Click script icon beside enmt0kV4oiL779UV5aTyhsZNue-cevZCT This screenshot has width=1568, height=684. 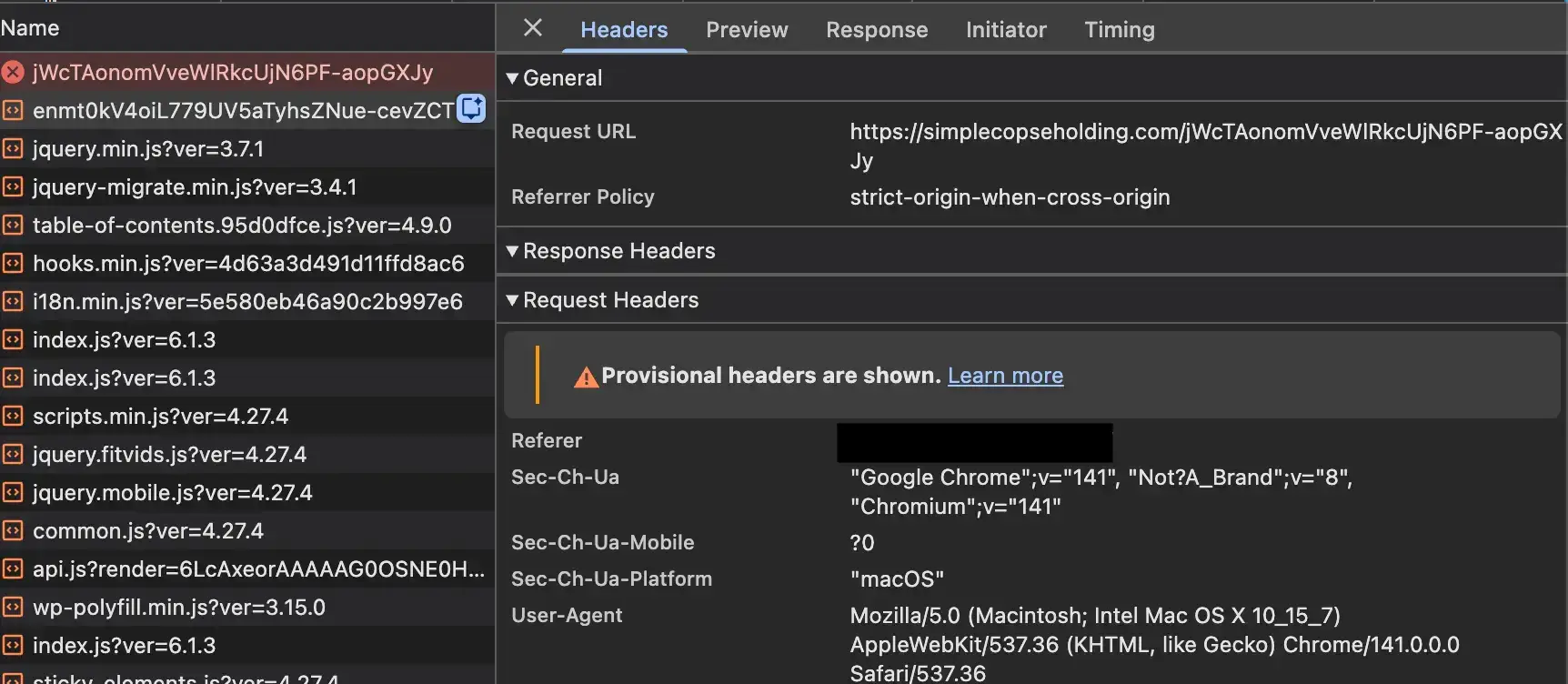13,110
